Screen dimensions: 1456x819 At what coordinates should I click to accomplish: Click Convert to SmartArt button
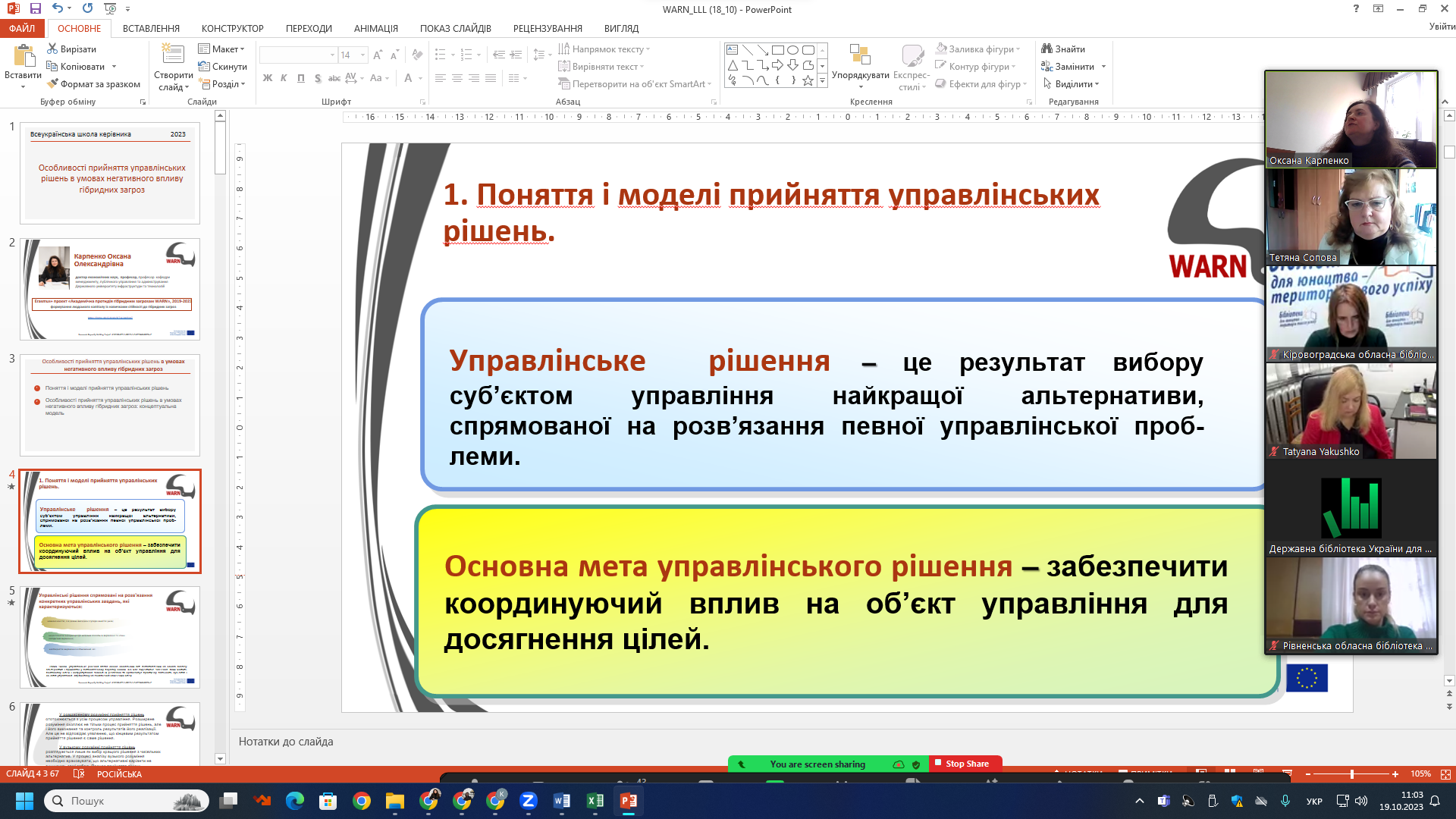[x=635, y=84]
